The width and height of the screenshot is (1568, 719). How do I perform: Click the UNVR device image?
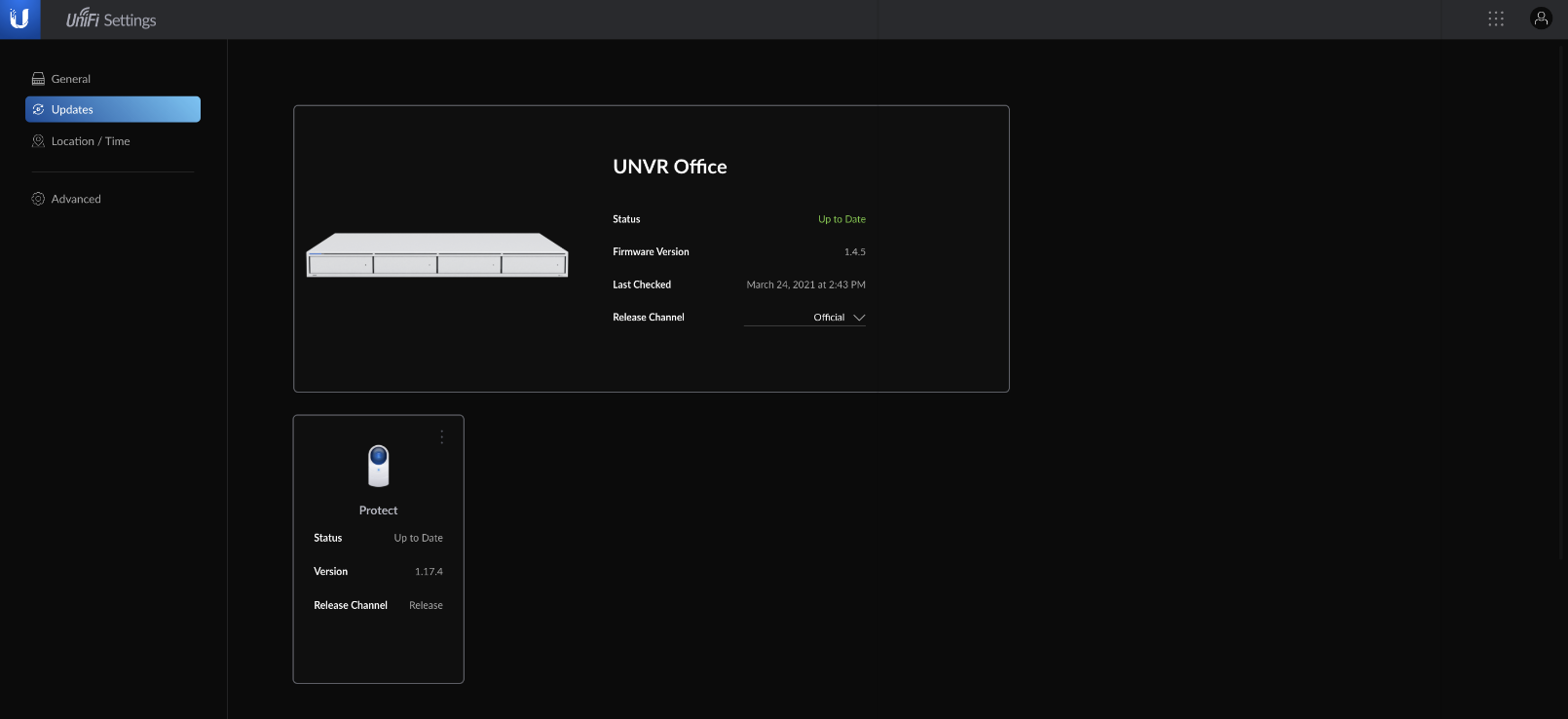[x=437, y=255]
